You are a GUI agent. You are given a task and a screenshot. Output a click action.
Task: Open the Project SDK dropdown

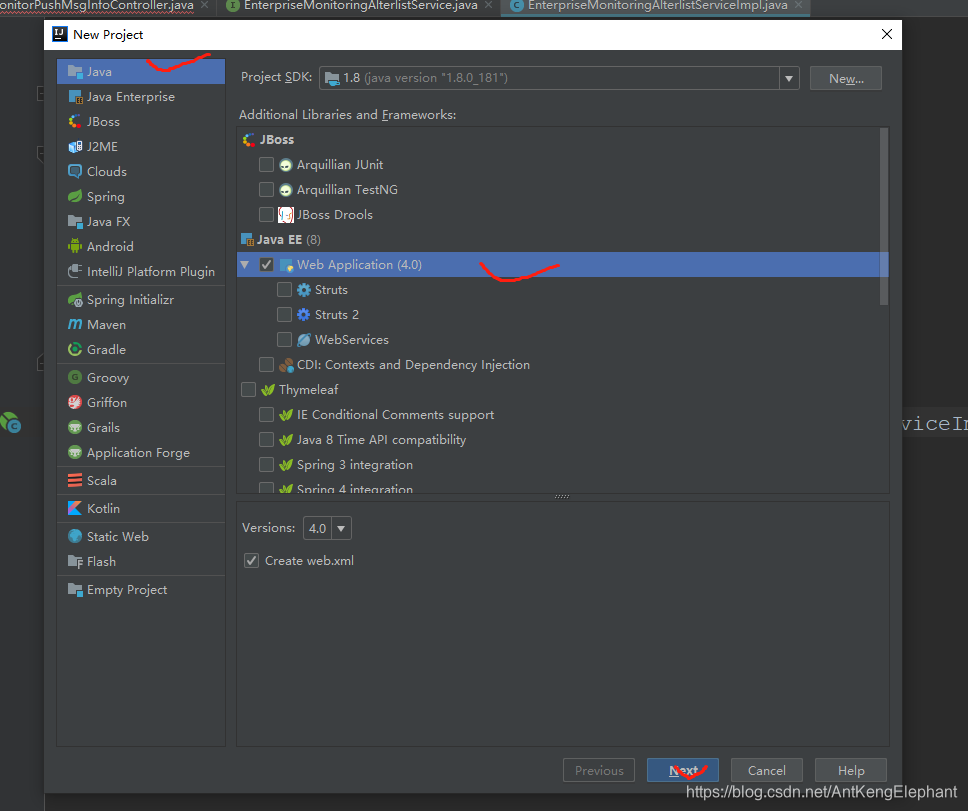coord(788,78)
